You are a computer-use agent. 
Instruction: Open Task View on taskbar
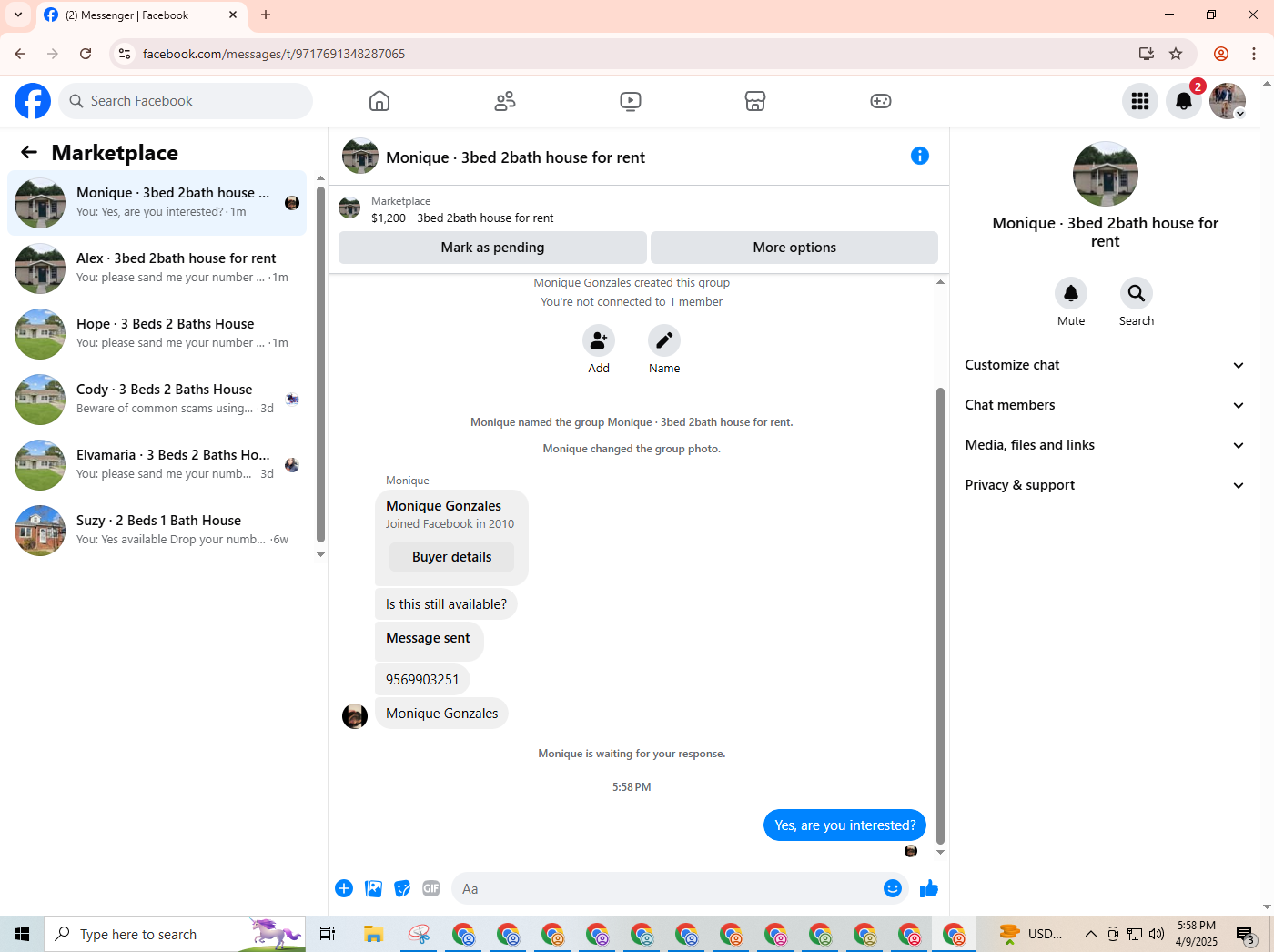click(x=328, y=934)
